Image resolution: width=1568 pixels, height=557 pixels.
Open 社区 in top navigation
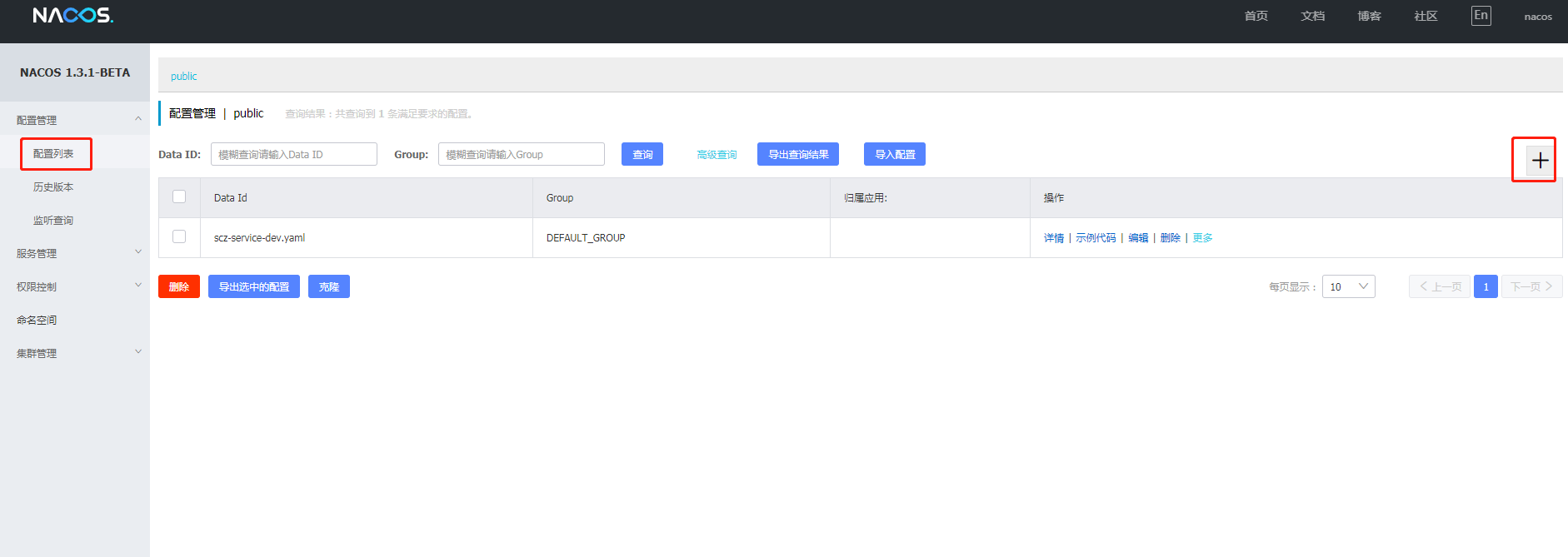pos(1426,16)
